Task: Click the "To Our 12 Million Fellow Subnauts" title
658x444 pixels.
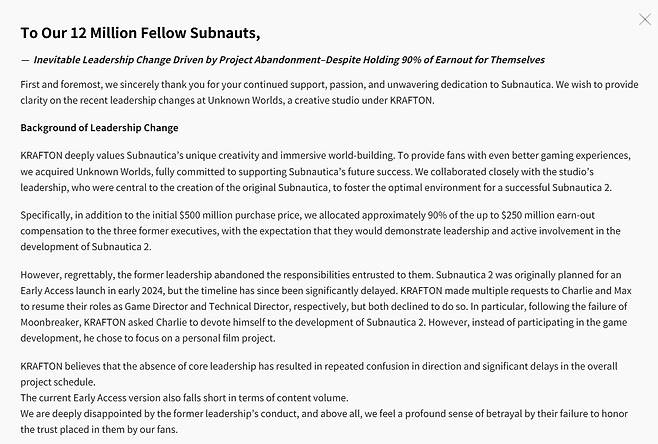Action: pos(140,33)
